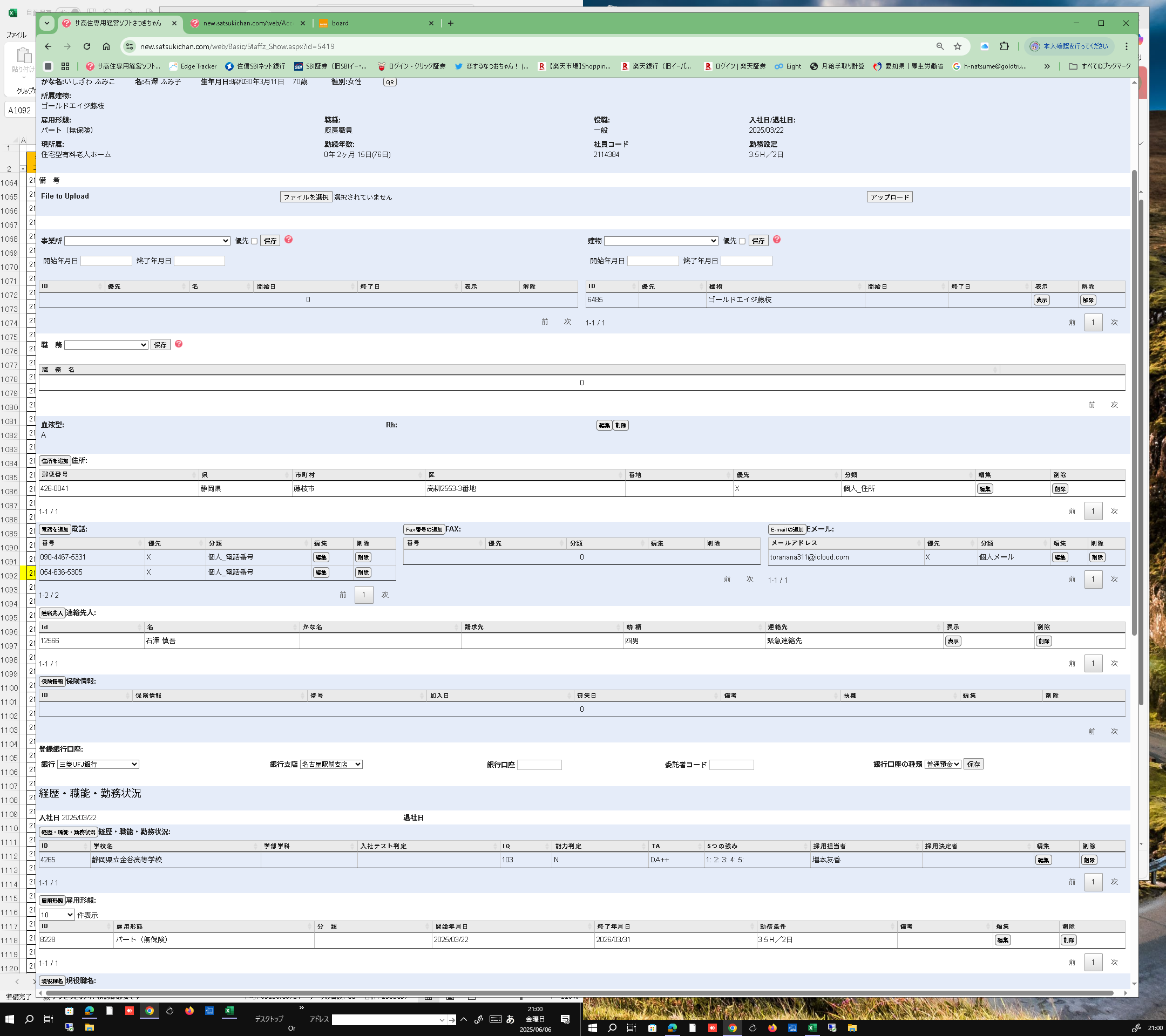Click the ファイルを選択 button
1166x1036 pixels.
point(306,197)
